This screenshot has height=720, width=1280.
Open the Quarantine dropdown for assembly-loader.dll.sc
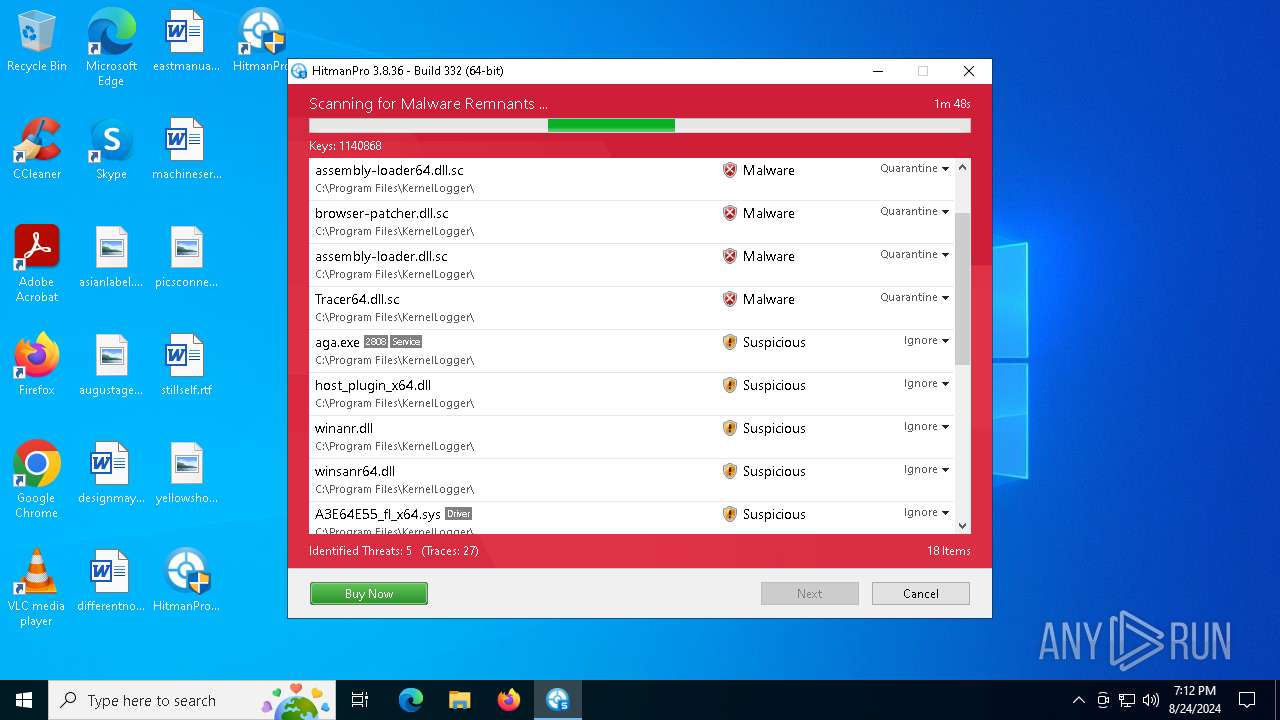click(x=914, y=254)
